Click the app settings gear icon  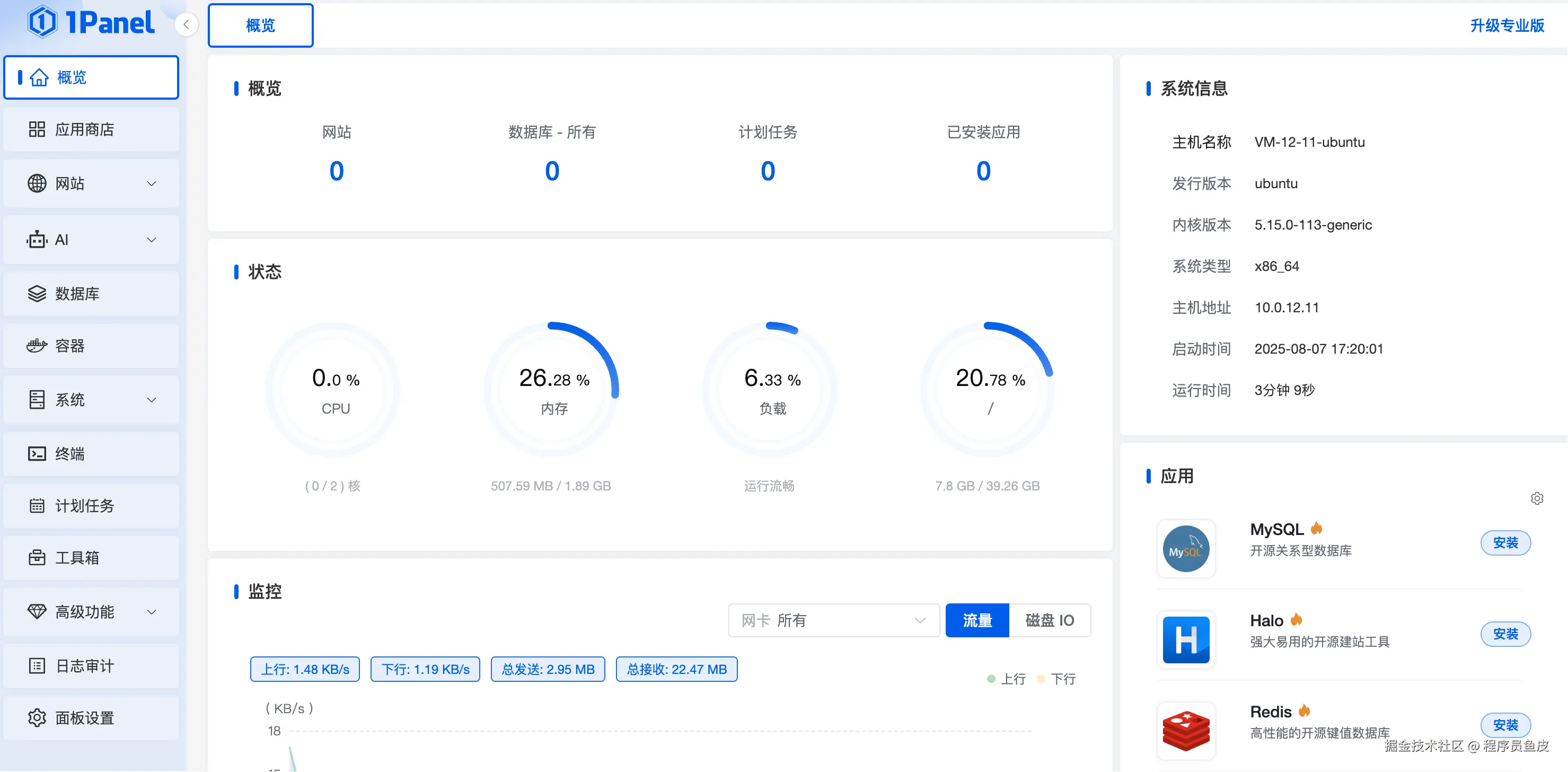tap(1536, 498)
